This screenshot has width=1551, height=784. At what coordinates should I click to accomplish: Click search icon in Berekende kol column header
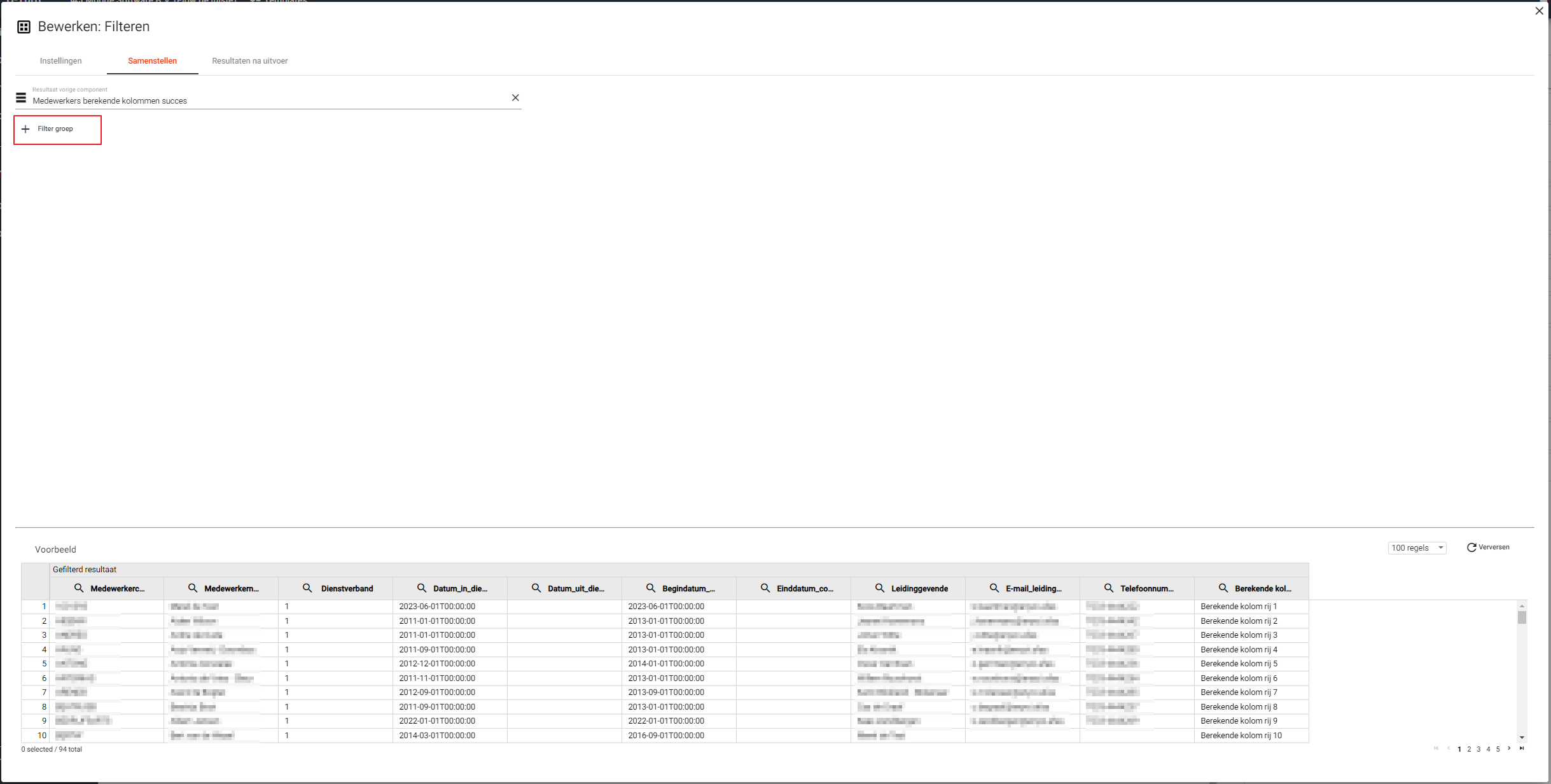[x=1223, y=588]
